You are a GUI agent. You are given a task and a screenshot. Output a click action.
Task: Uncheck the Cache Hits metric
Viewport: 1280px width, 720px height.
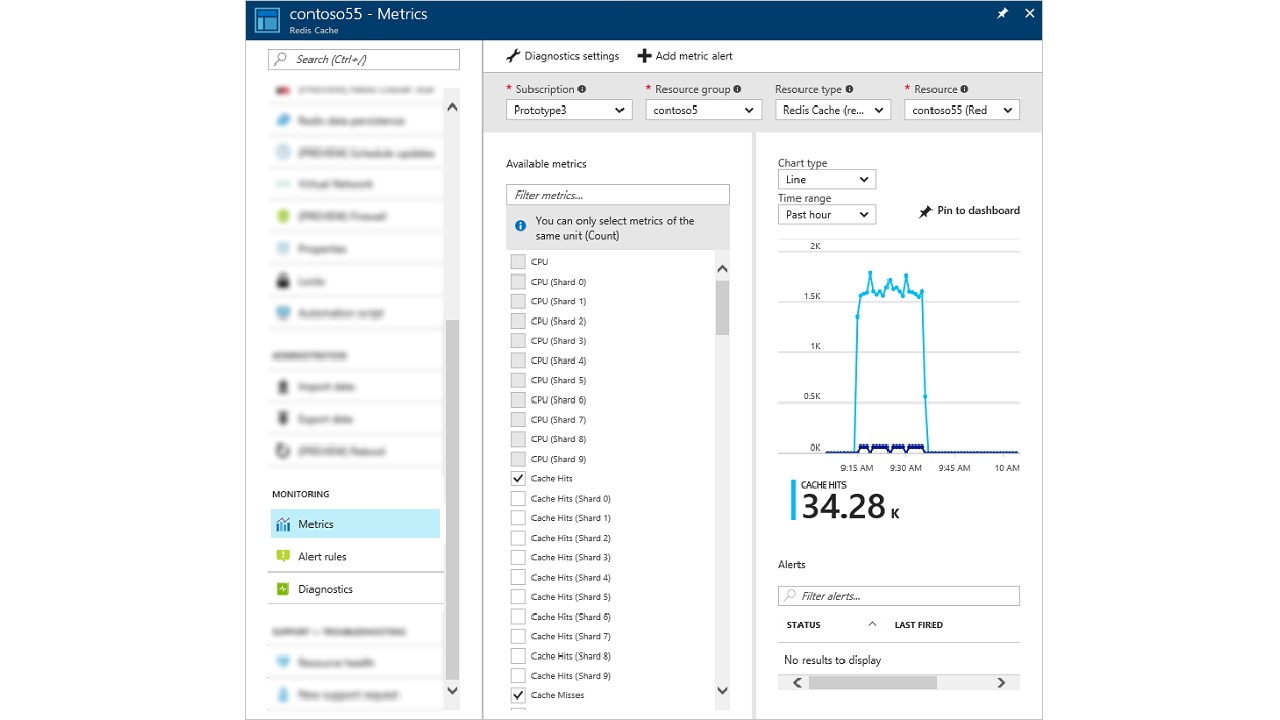click(518, 478)
